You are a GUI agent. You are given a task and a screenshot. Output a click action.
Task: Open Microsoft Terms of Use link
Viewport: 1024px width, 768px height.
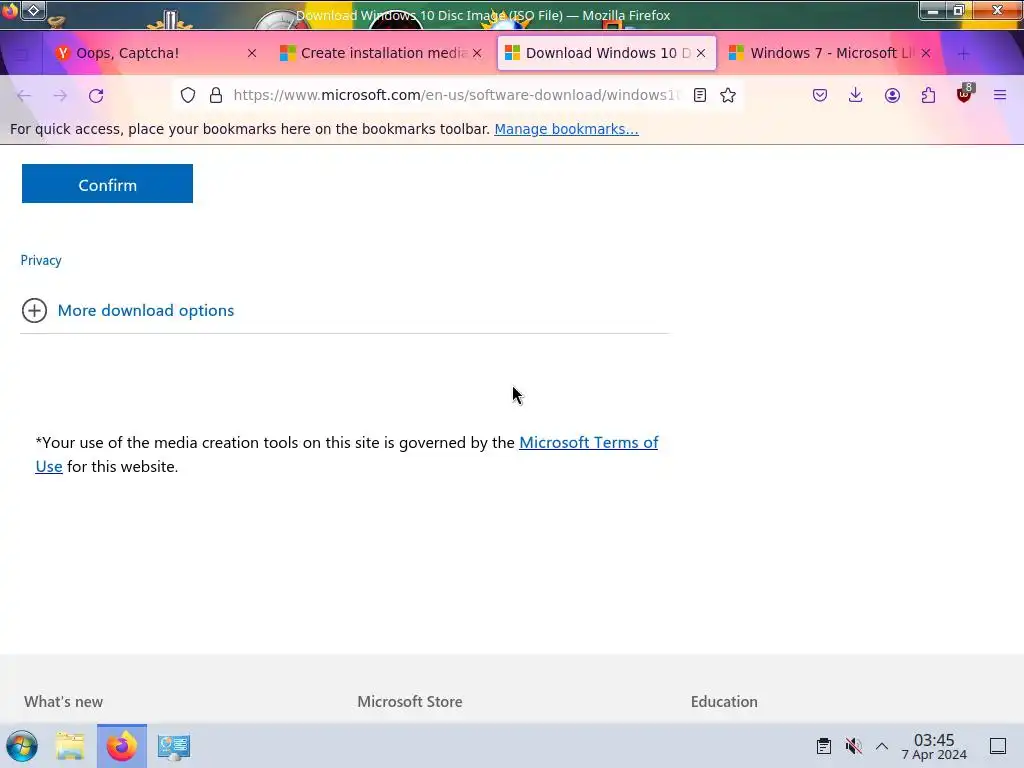[x=588, y=443]
